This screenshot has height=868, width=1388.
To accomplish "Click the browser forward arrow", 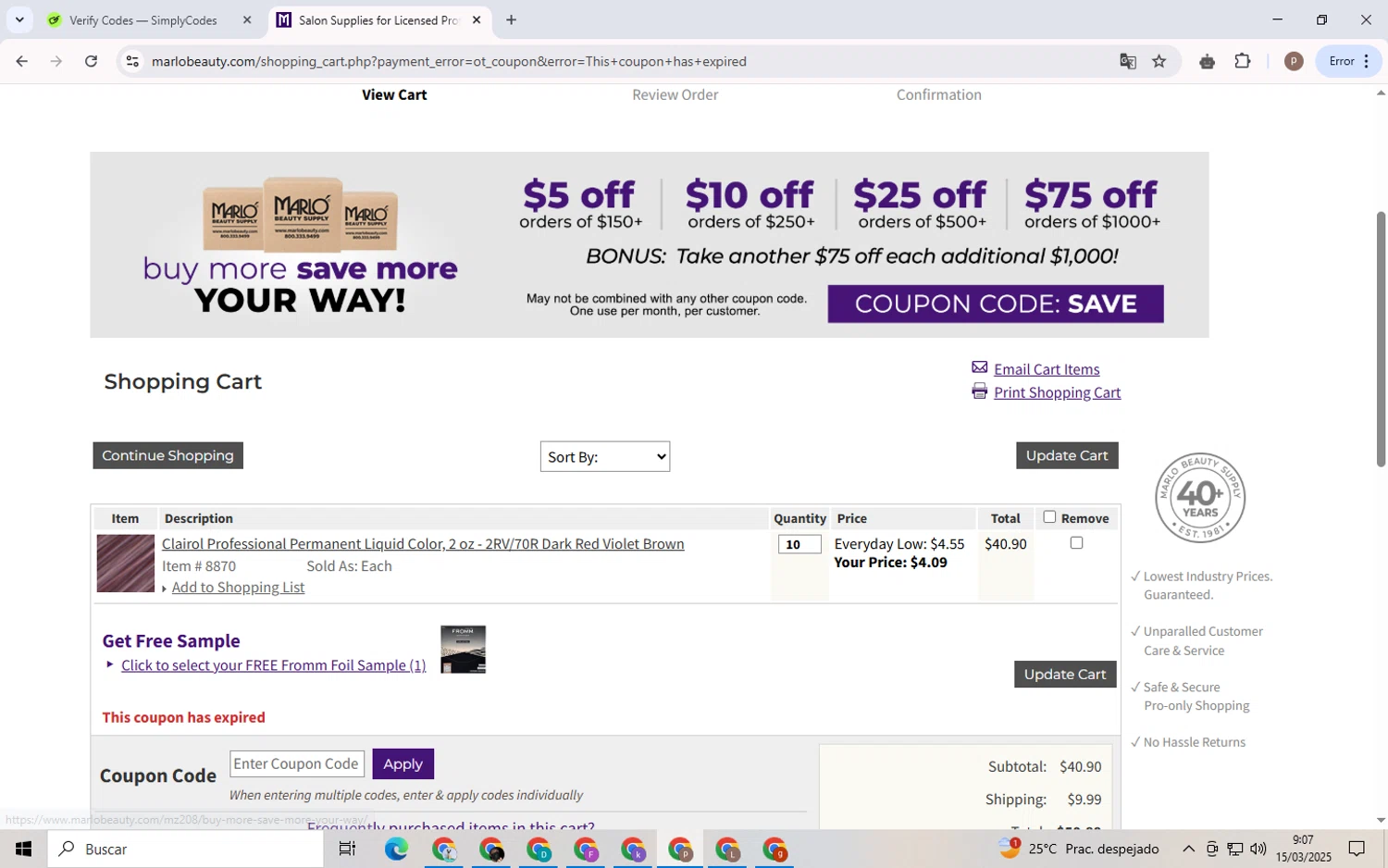I will 56,61.
